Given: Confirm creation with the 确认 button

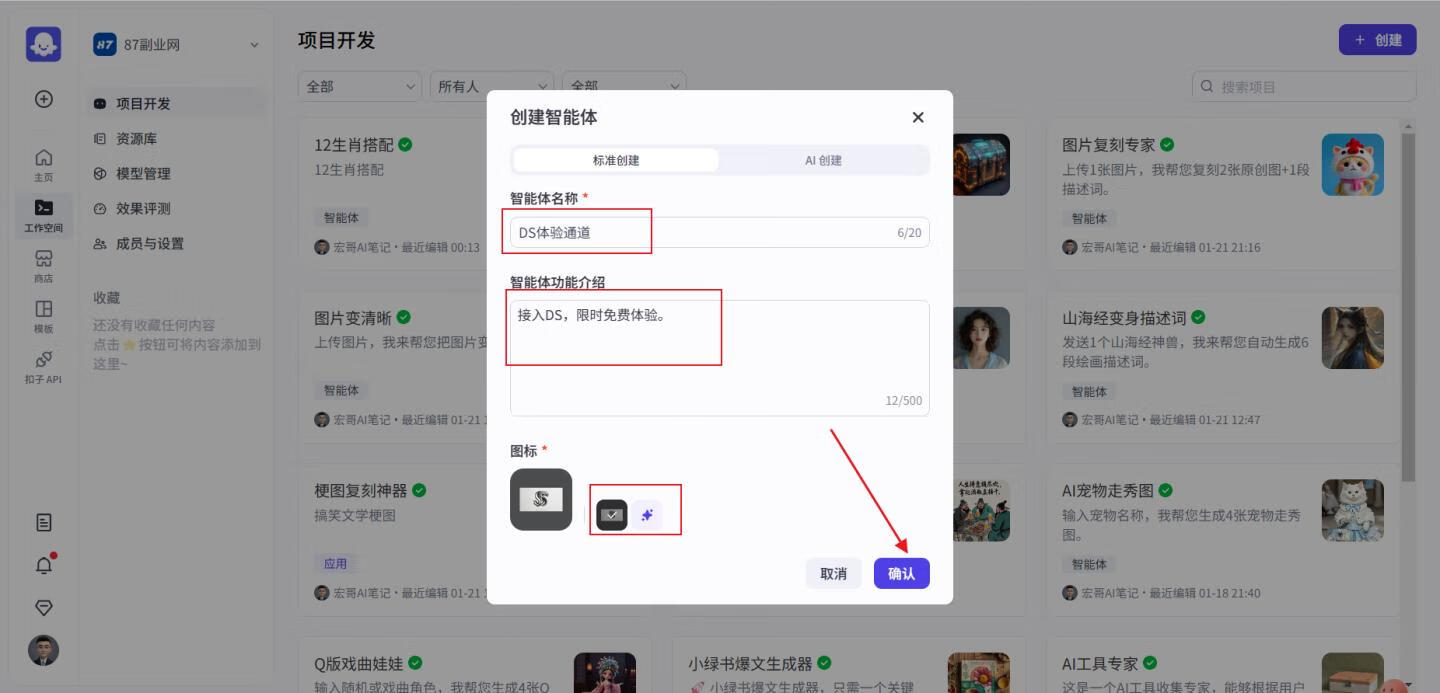Looking at the screenshot, I should (x=901, y=573).
